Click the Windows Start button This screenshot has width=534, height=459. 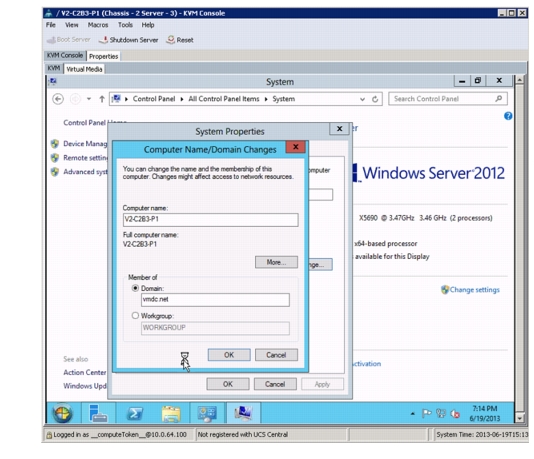(62, 413)
